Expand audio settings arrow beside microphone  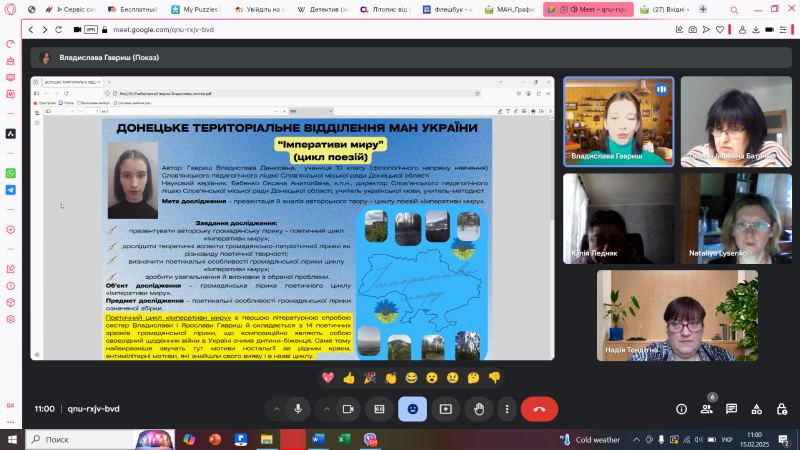click(x=275, y=408)
